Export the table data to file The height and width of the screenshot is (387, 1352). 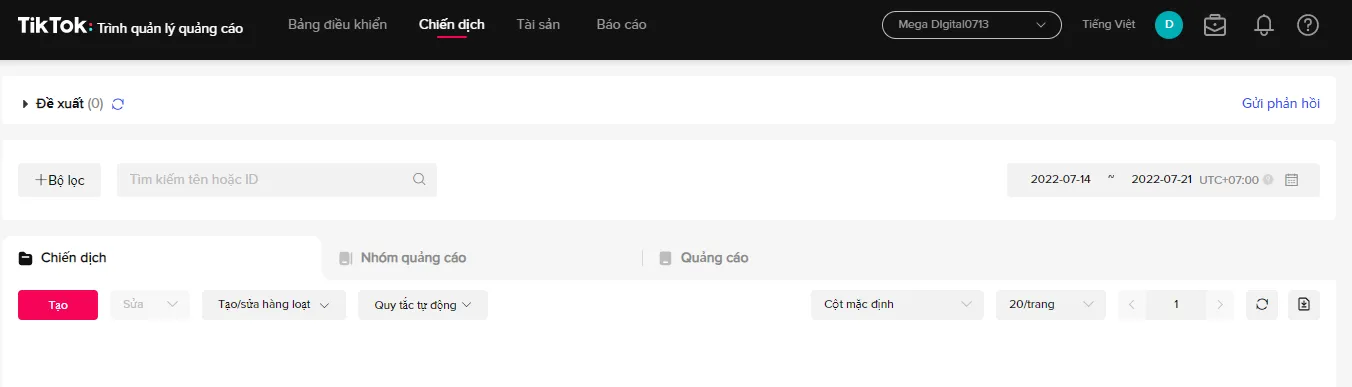(x=1304, y=305)
